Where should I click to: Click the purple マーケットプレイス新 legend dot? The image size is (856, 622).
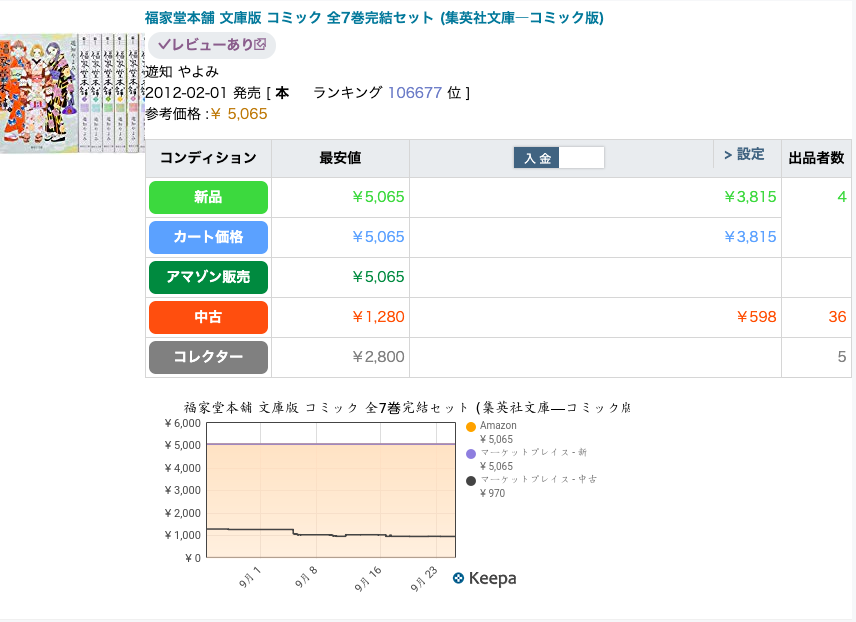point(471,454)
